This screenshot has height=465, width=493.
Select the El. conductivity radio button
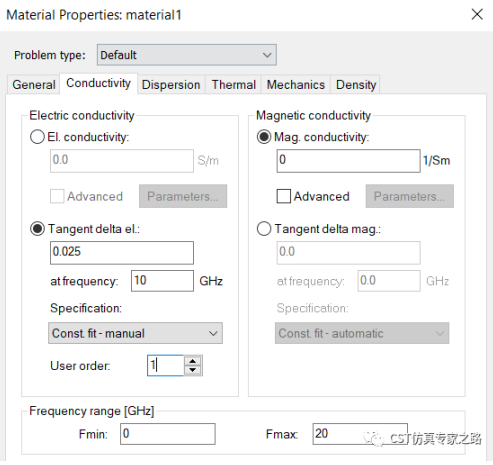[37, 137]
